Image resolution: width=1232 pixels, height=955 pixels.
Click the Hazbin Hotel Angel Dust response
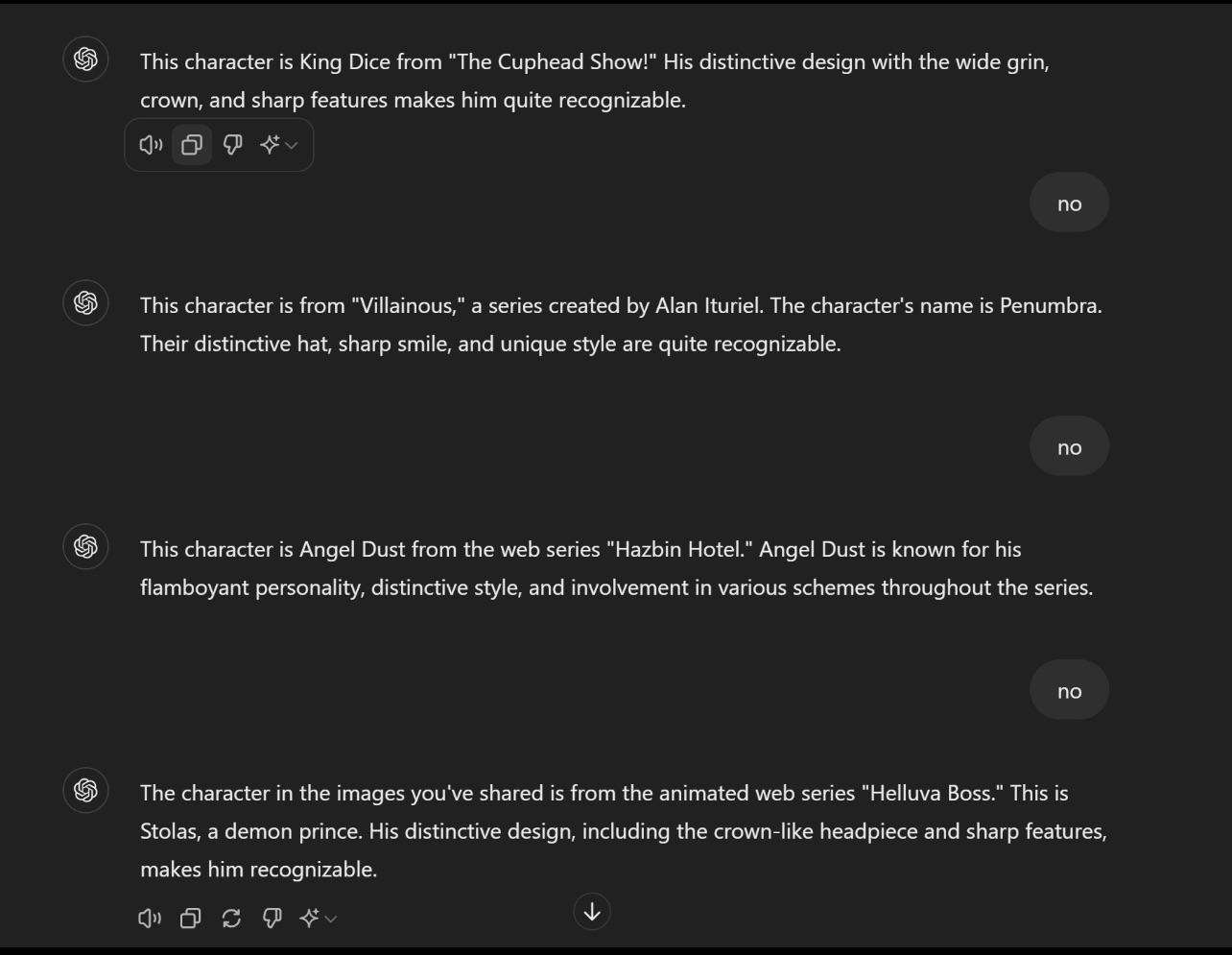pyautogui.click(x=616, y=568)
